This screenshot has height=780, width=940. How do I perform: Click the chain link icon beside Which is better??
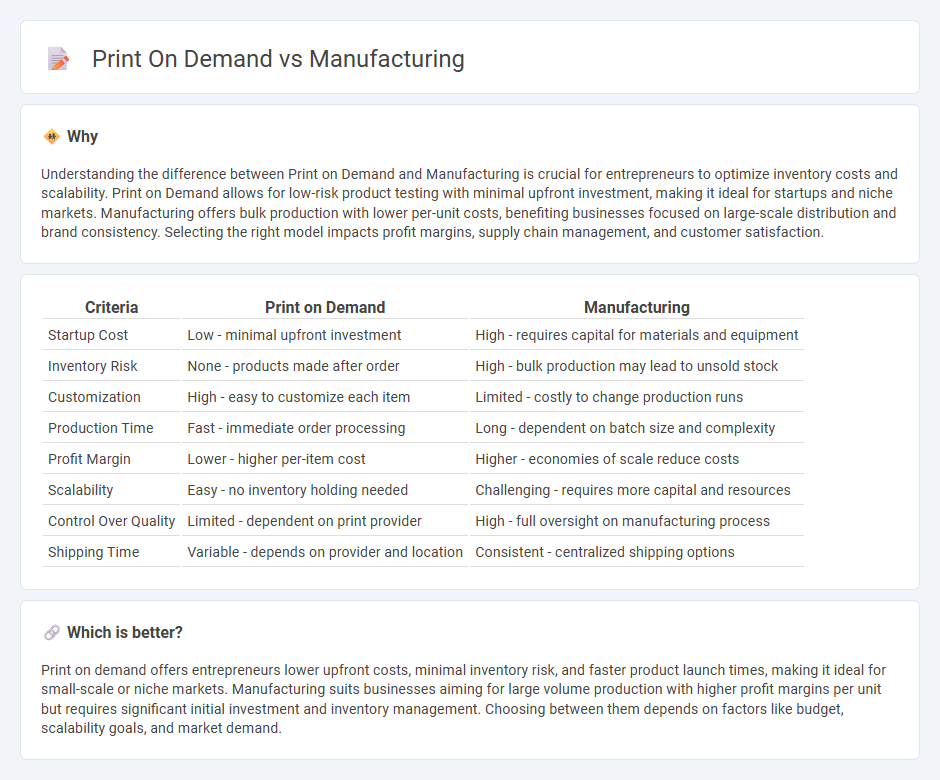(x=52, y=633)
